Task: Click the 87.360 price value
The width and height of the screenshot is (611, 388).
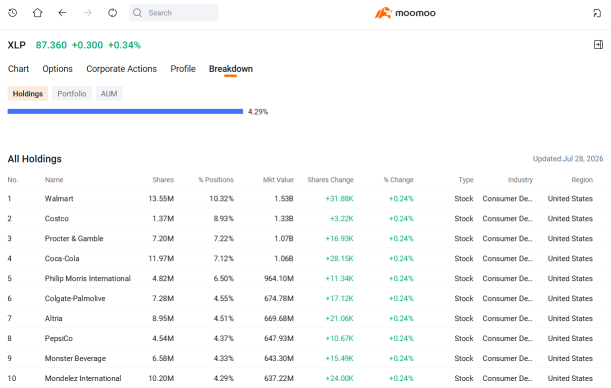Action: (51, 45)
